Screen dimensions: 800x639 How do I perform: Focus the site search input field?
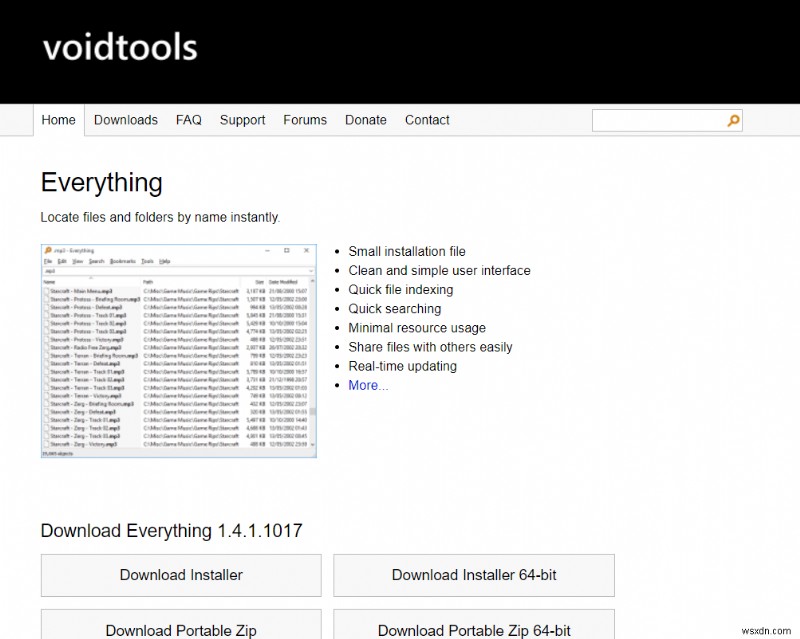(658, 121)
